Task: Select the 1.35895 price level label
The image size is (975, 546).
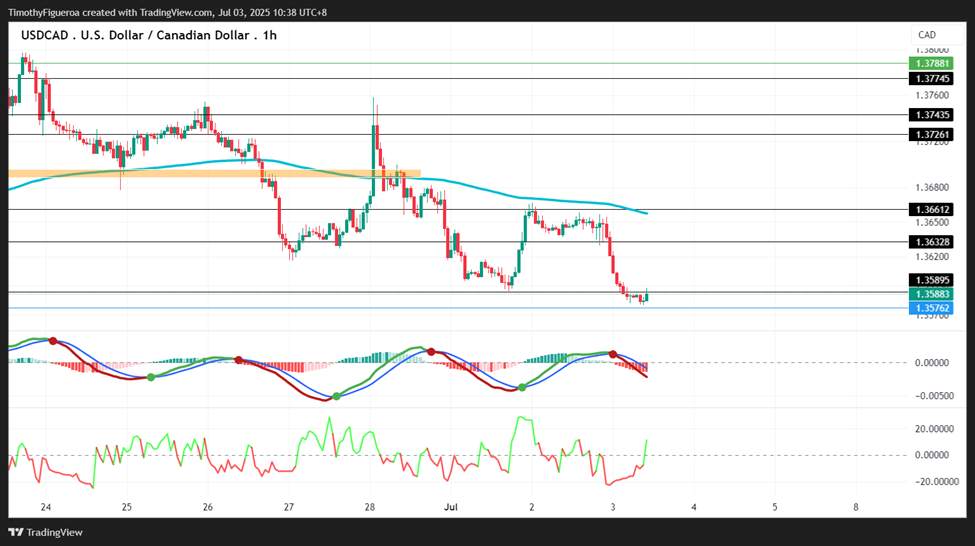Action: [931, 280]
